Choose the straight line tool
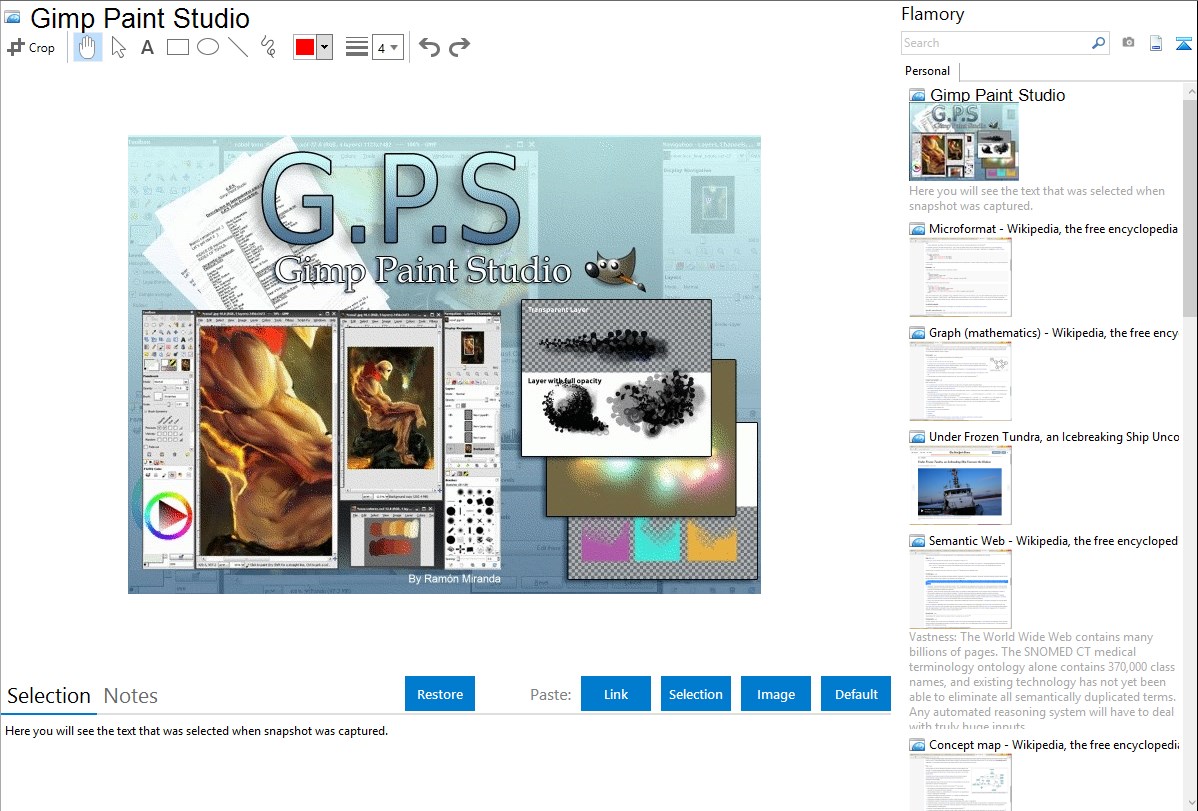 pyautogui.click(x=238, y=47)
